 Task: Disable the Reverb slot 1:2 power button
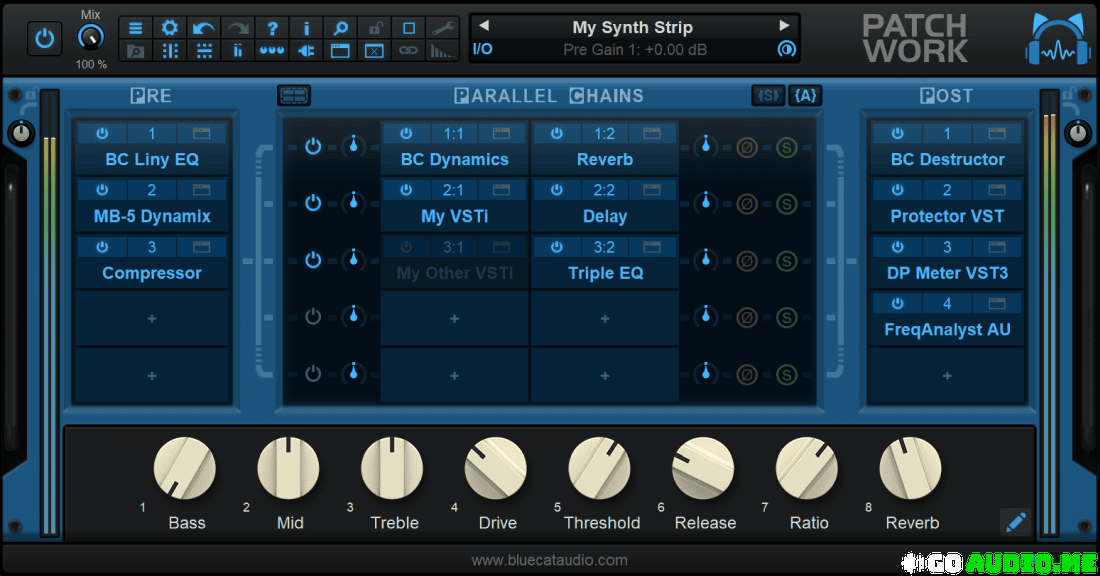[556, 133]
